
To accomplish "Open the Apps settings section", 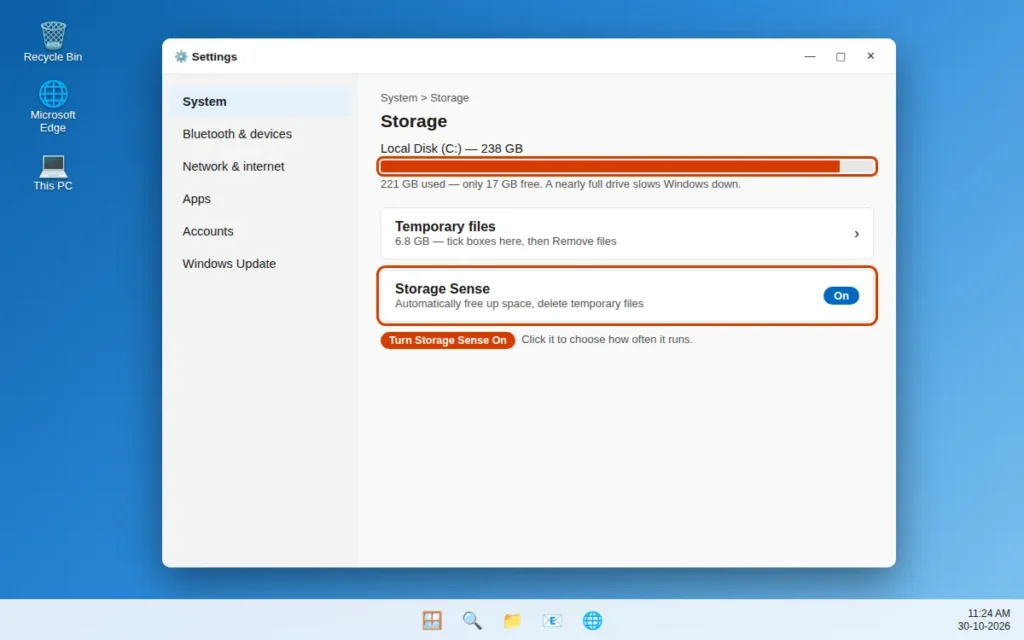I will tap(260, 199).
